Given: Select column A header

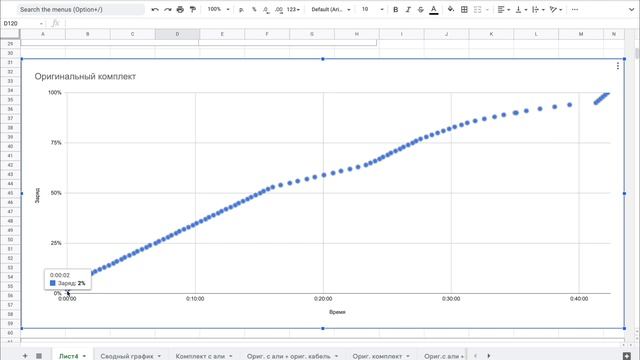Looking at the screenshot, I should (x=42, y=34).
